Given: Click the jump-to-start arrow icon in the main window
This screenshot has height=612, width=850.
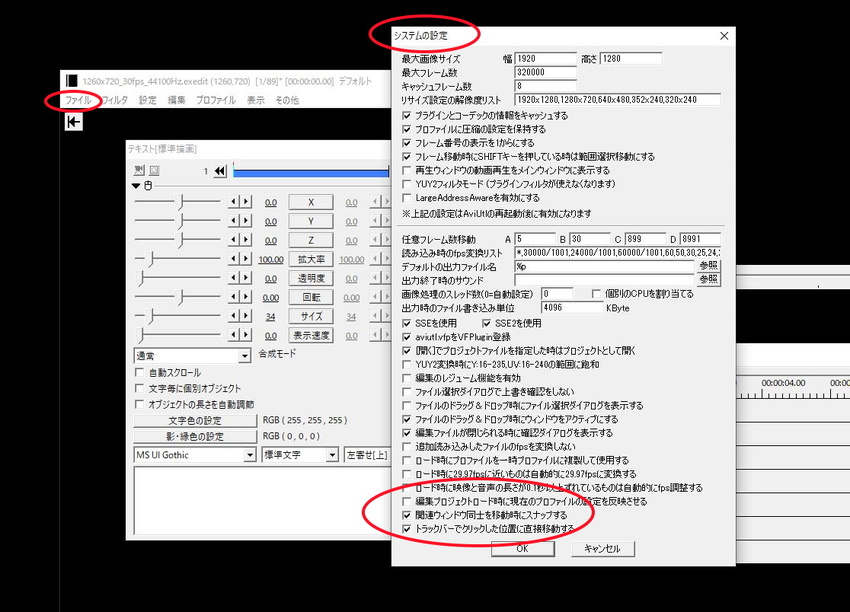Looking at the screenshot, I should [73, 122].
